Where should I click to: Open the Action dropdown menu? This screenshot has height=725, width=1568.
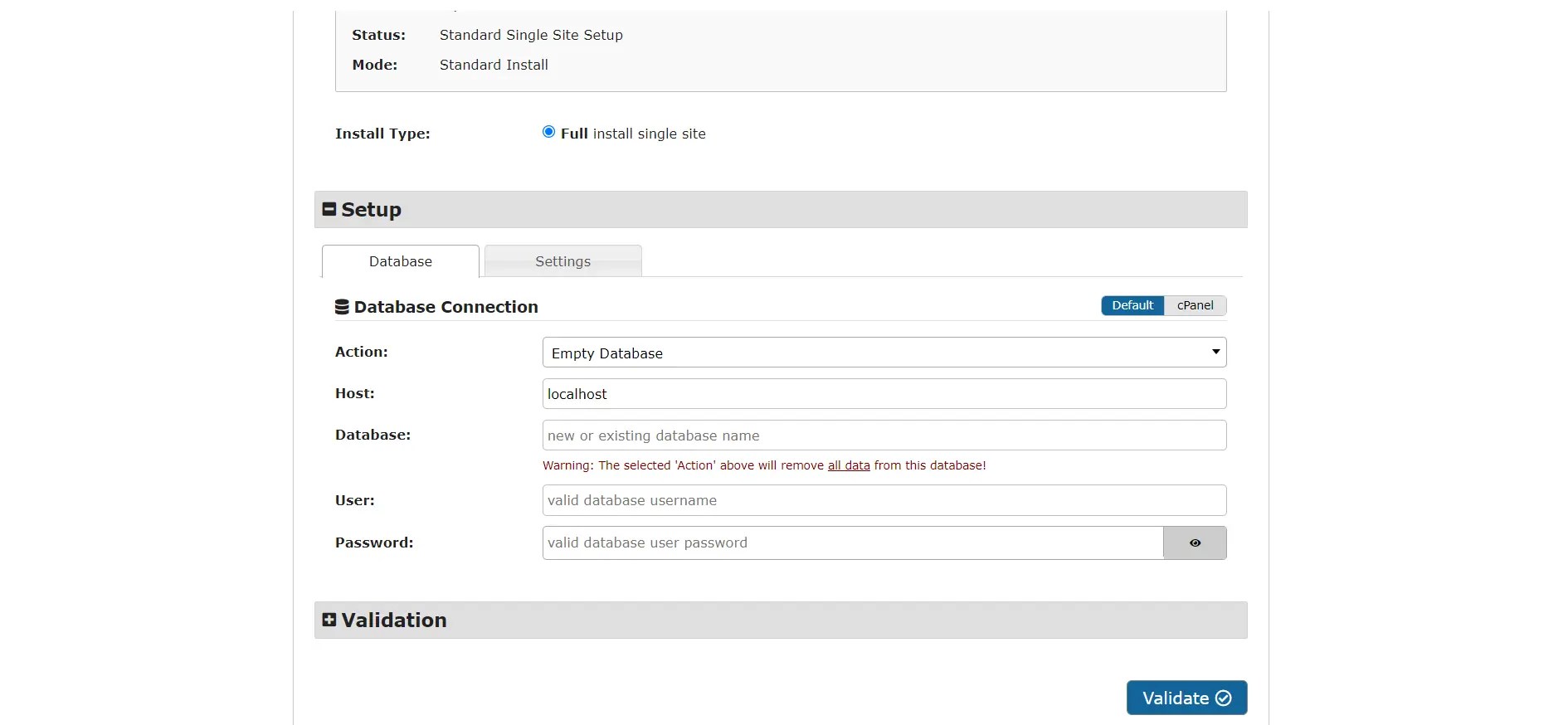(884, 353)
